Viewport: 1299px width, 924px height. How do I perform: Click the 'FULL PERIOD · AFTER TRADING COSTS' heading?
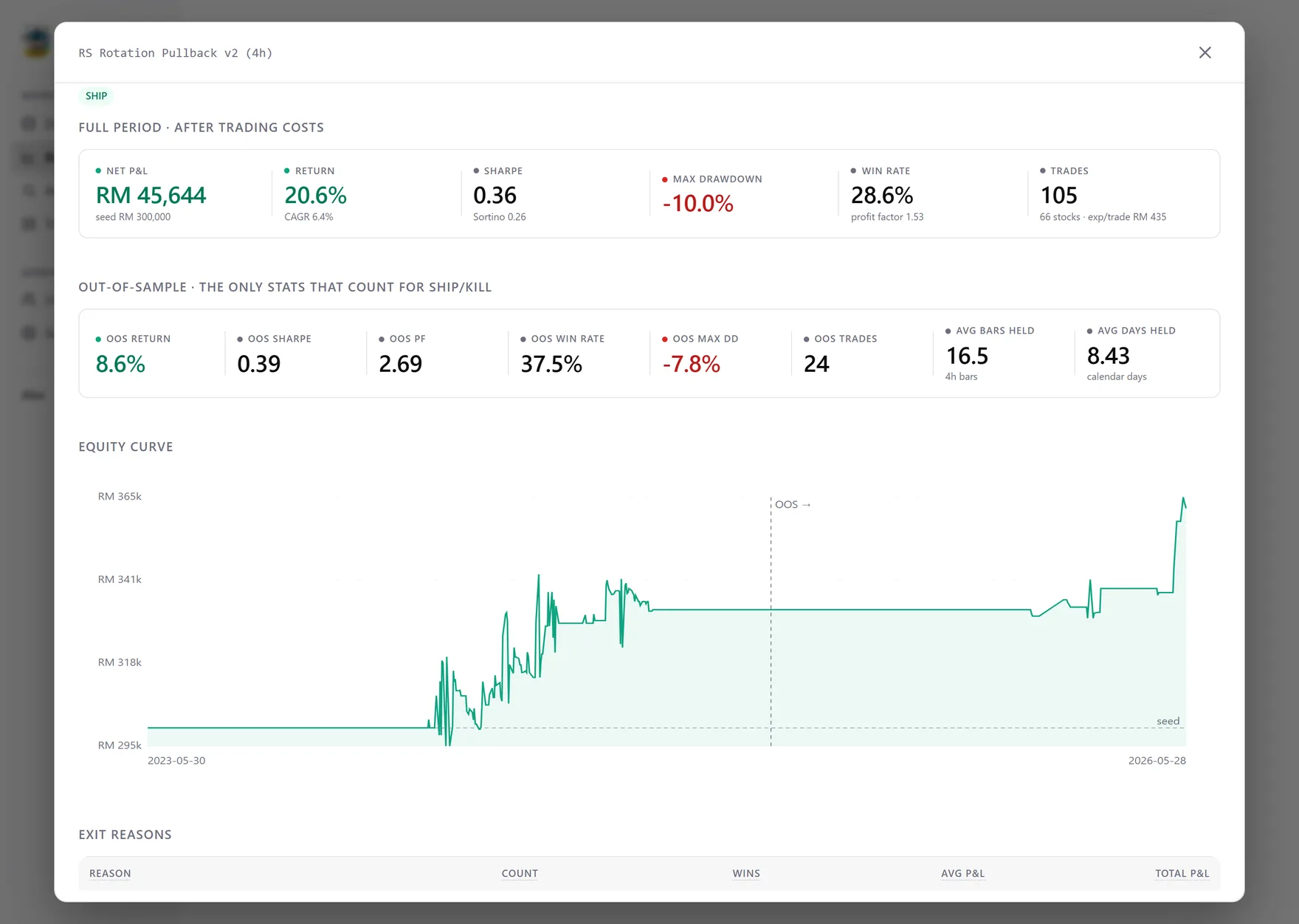201,128
